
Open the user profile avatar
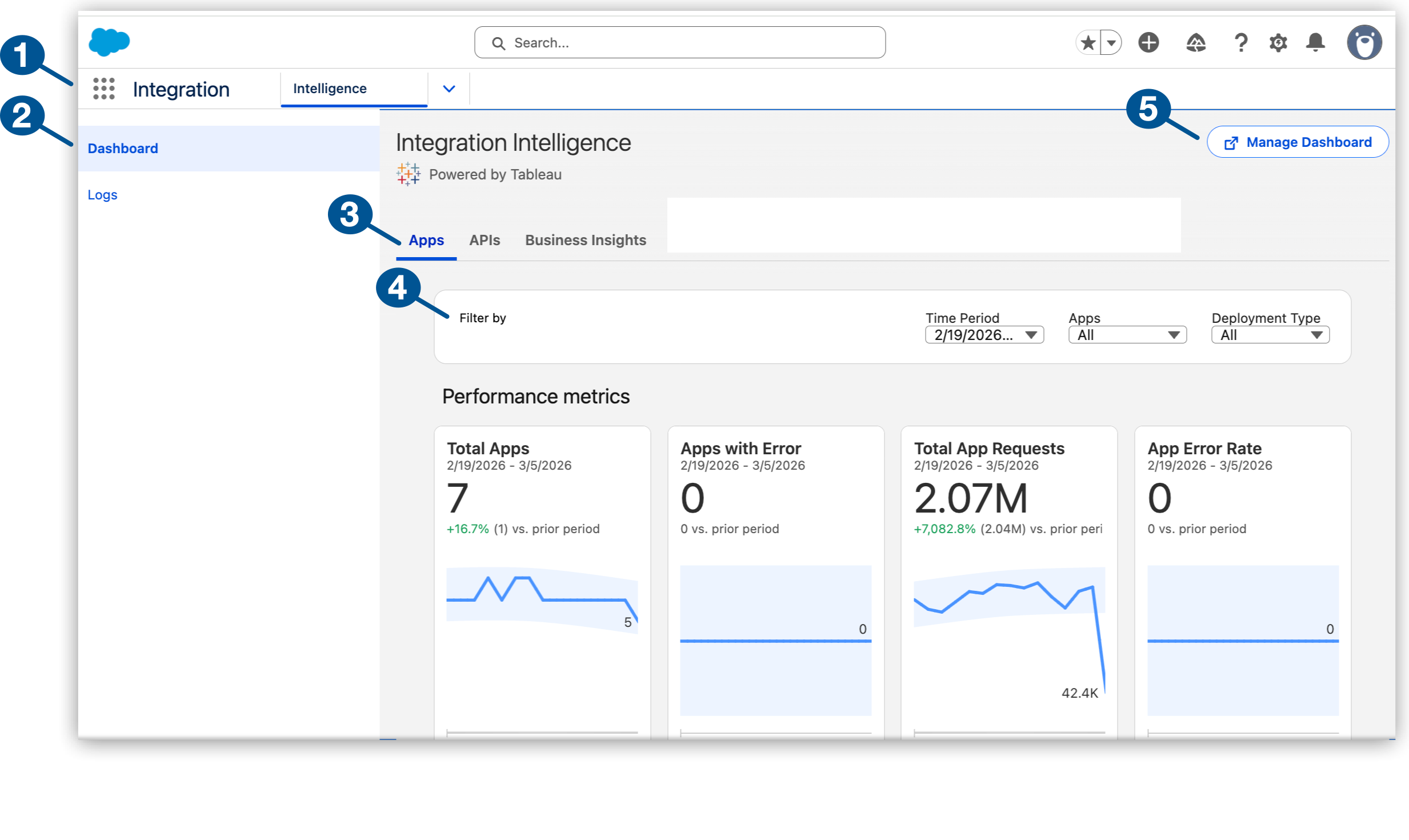coord(1364,43)
